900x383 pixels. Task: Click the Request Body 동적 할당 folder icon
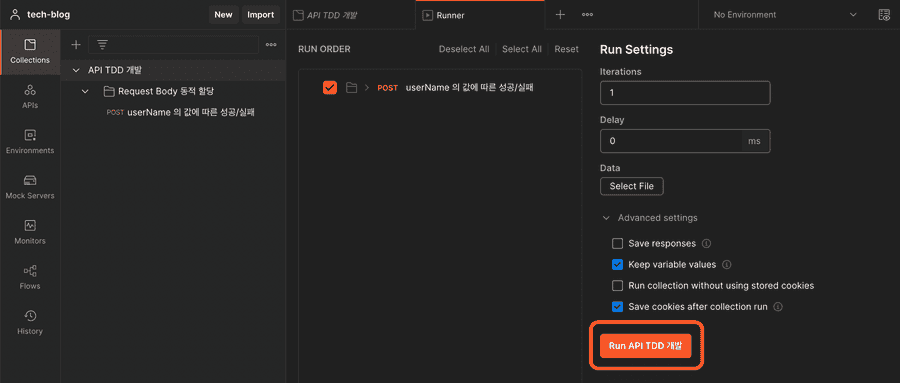[108, 91]
